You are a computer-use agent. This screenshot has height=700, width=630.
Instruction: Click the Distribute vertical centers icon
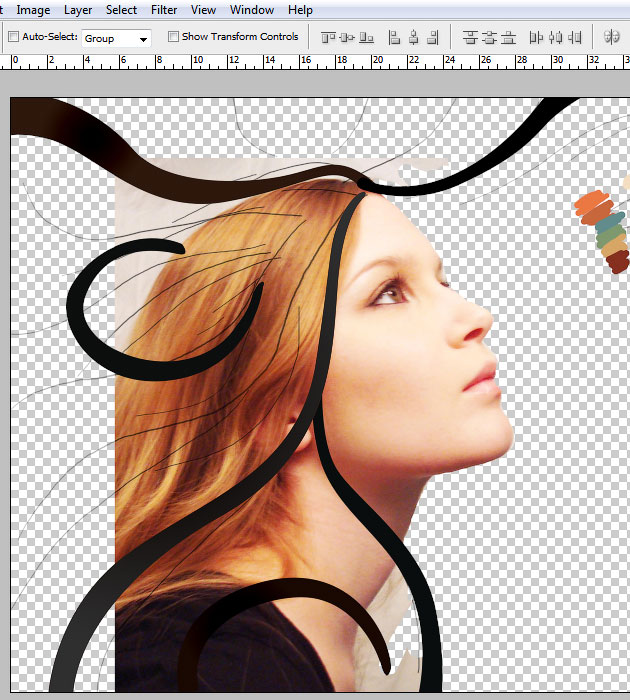point(489,38)
